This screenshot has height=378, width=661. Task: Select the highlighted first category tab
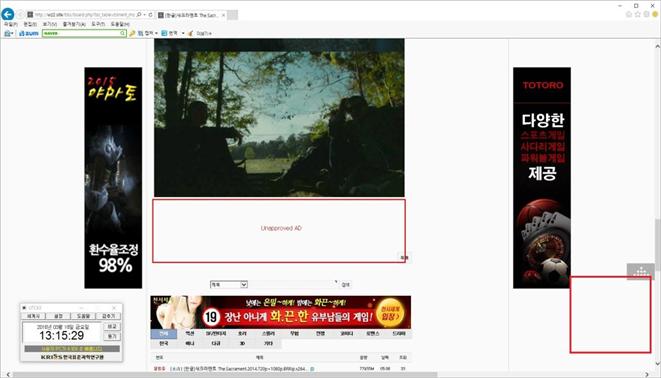164,334
